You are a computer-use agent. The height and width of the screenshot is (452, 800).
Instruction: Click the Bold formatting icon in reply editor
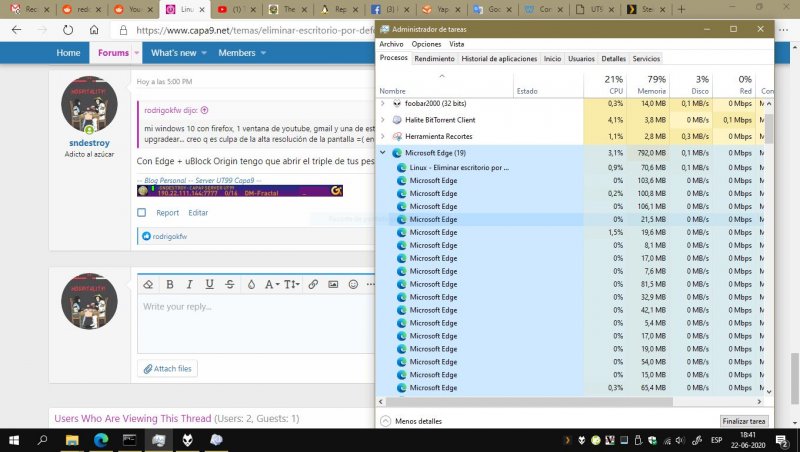coord(169,284)
